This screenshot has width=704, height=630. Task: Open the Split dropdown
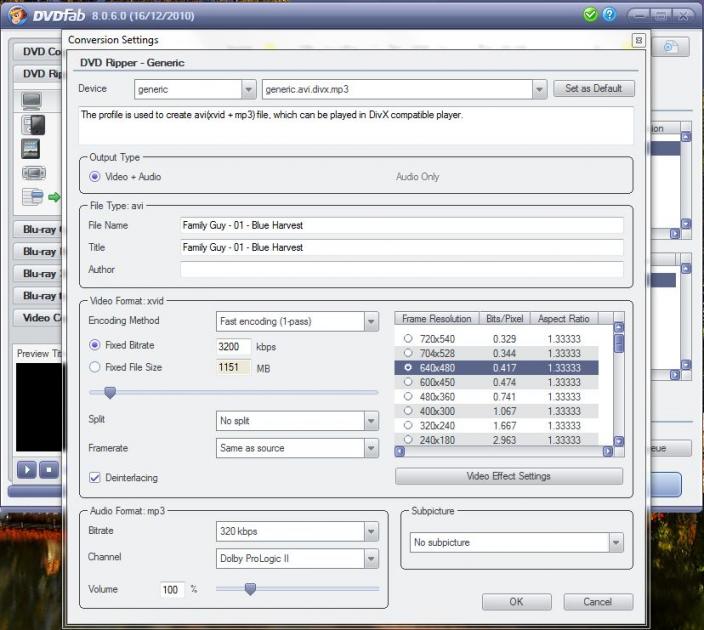click(371, 421)
